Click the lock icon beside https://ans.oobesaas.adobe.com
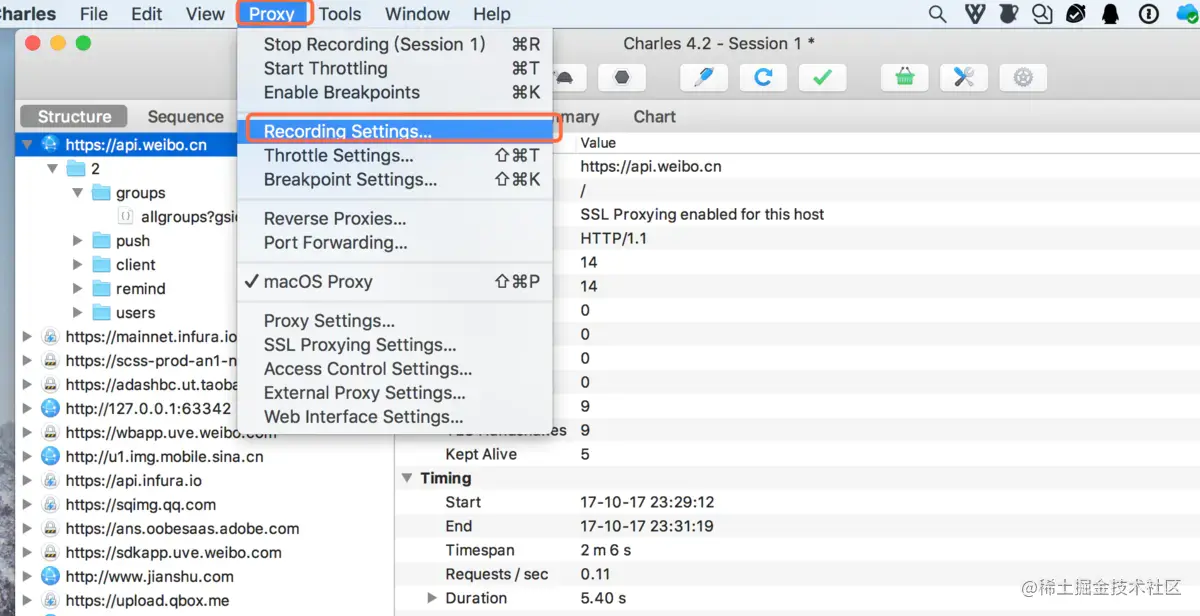The height and width of the screenshot is (616, 1200). (50, 528)
